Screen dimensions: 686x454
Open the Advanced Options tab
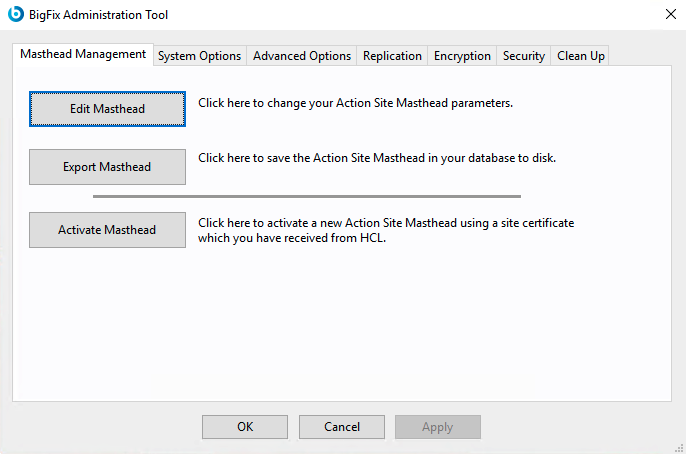(x=302, y=56)
